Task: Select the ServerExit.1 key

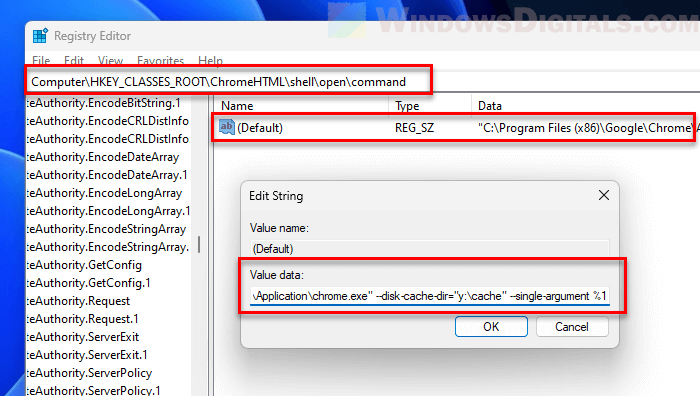Action: [87, 355]
